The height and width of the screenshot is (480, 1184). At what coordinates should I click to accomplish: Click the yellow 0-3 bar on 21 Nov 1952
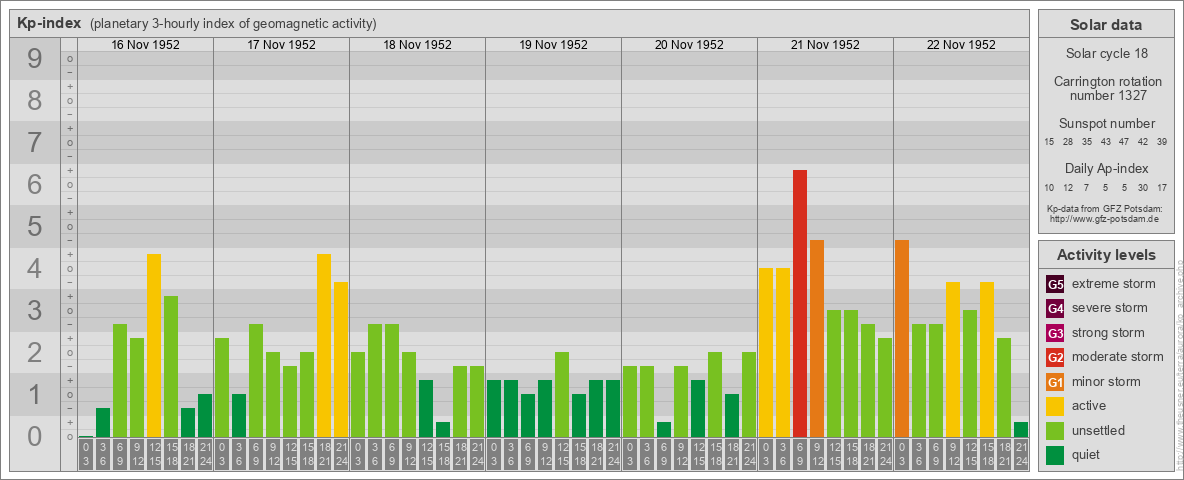[766, 352]
